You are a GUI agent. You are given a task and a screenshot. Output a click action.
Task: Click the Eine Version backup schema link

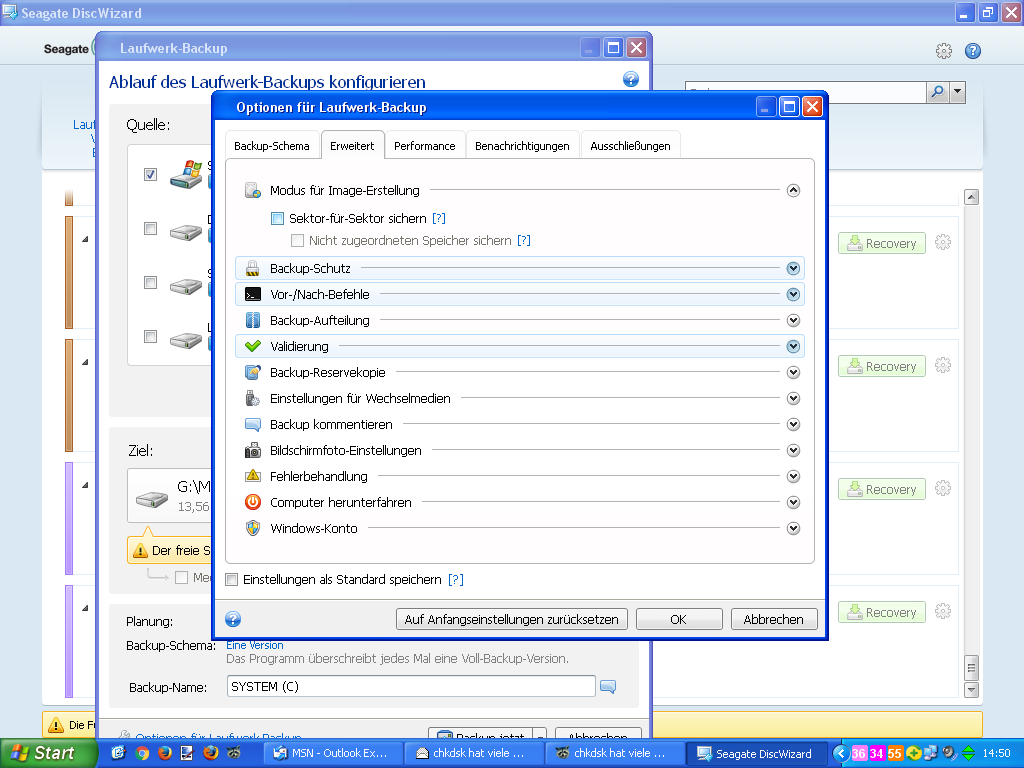(x=255, y=645)
